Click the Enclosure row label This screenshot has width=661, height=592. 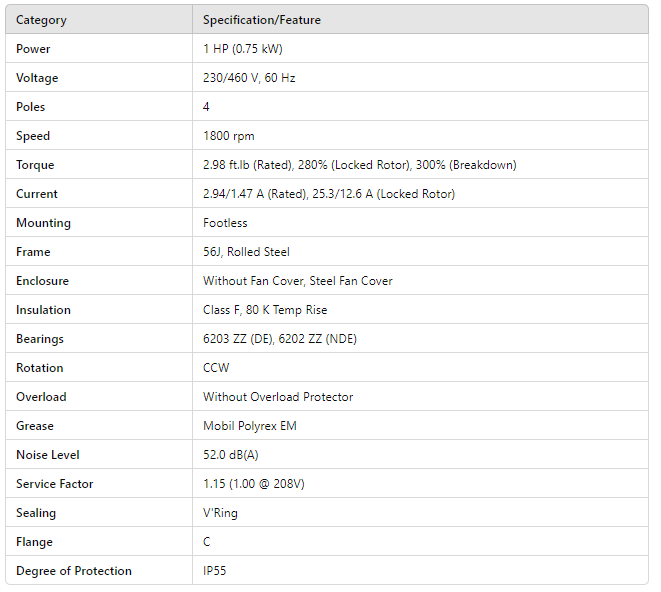pyautogui.click(x=42, y=281)
